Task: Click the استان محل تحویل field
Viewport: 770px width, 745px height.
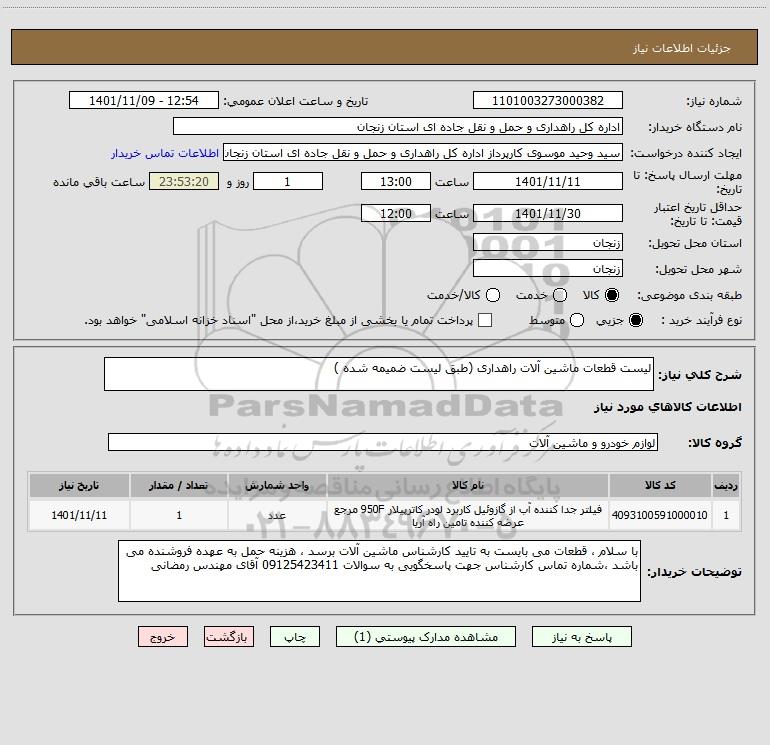Action: pos(548,242)
